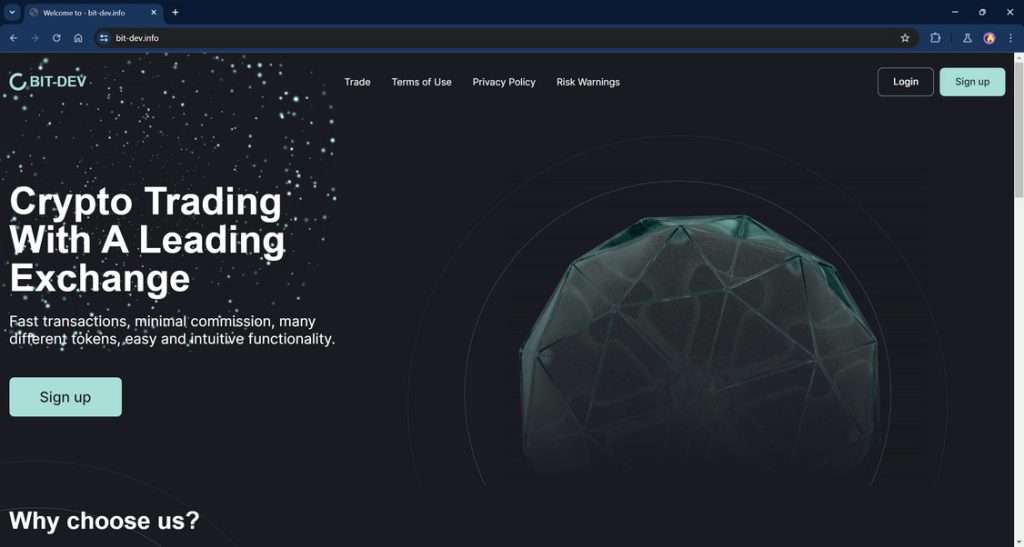This screenshot has height=547, width=1024.
Task: Click the 'Crypto Trading With A Leading Exchange' headline
Action: pos(147,240)
